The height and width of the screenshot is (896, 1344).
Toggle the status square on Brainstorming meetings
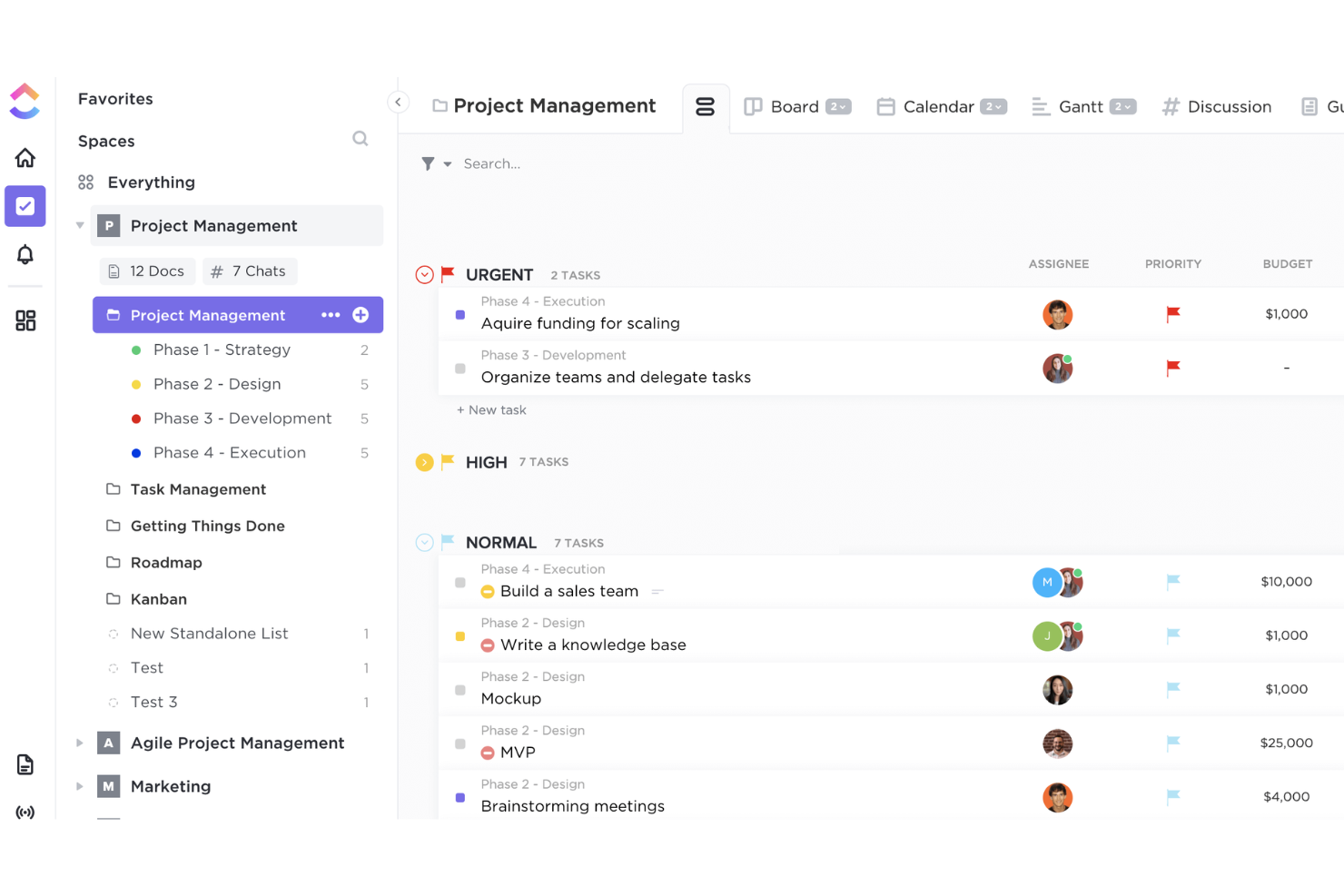460,797
